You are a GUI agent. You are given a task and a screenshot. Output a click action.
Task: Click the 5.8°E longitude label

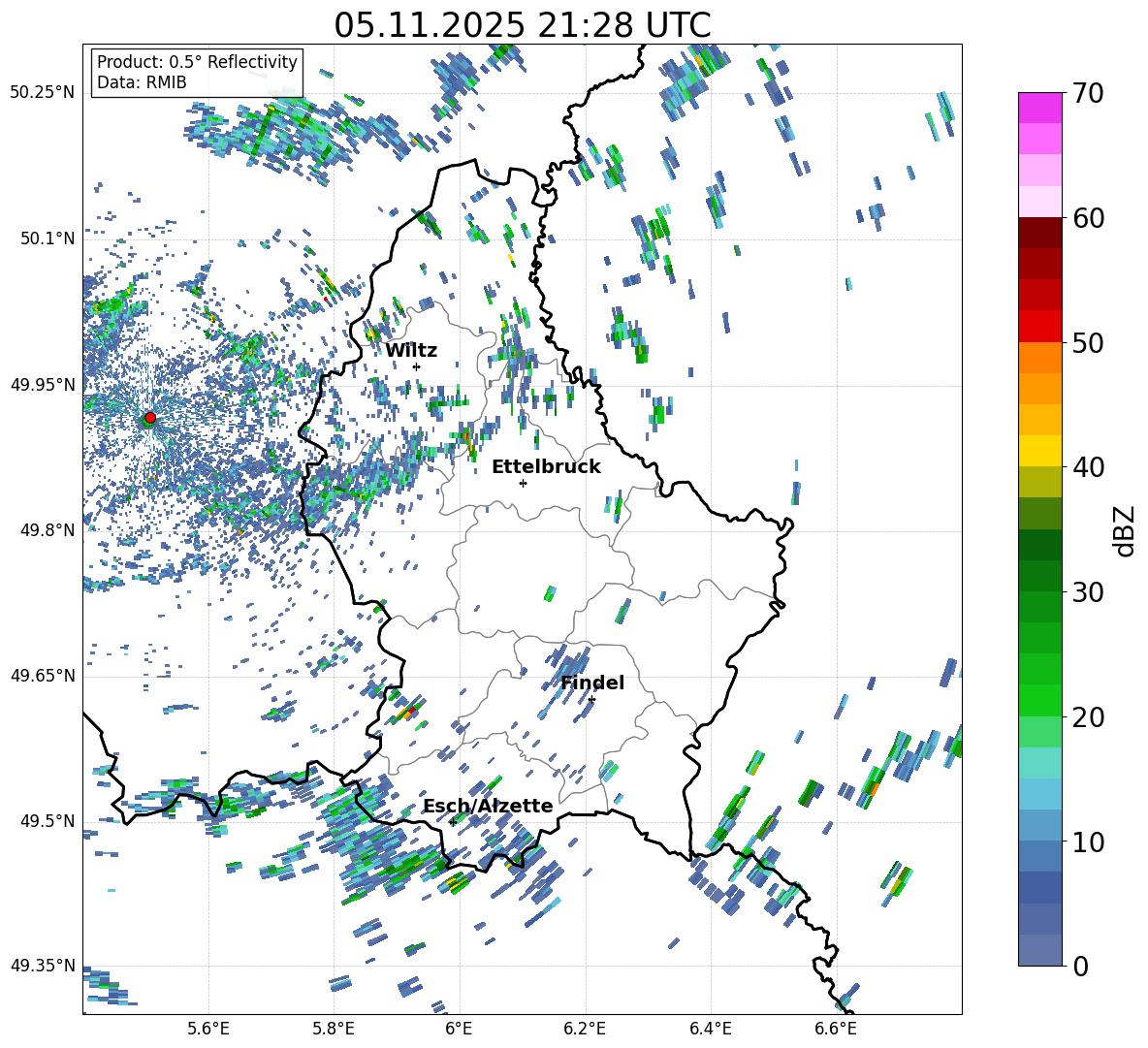coord(334,1029)
